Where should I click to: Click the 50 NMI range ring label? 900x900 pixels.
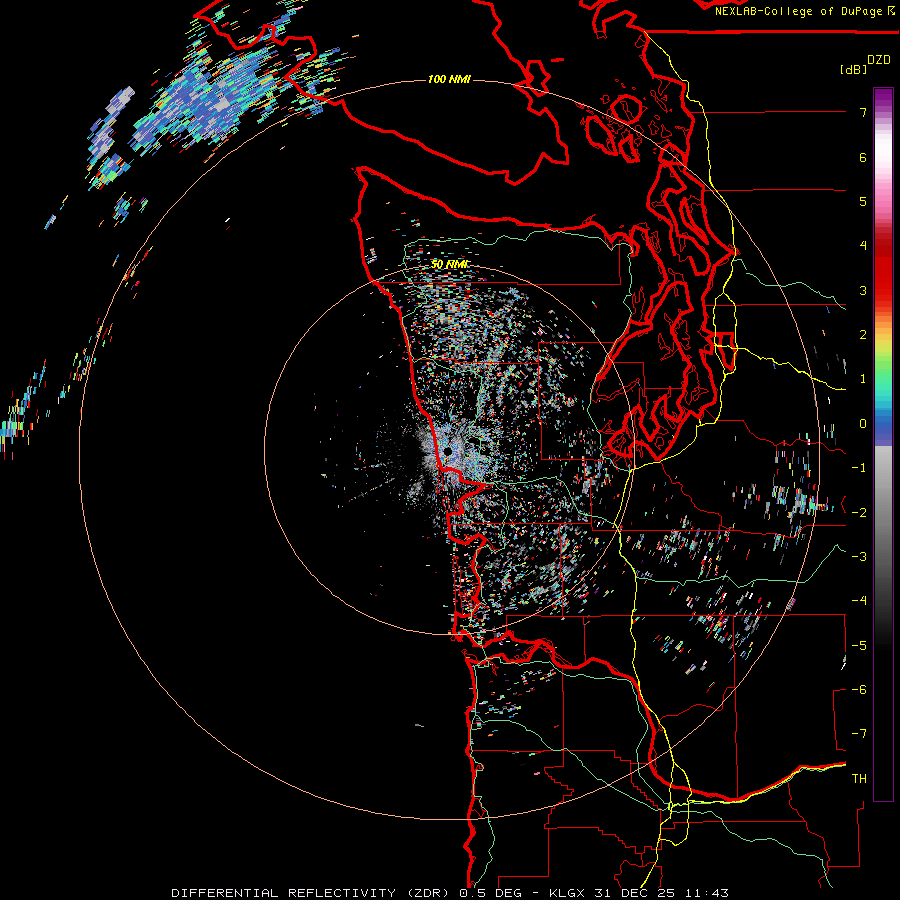449,264
